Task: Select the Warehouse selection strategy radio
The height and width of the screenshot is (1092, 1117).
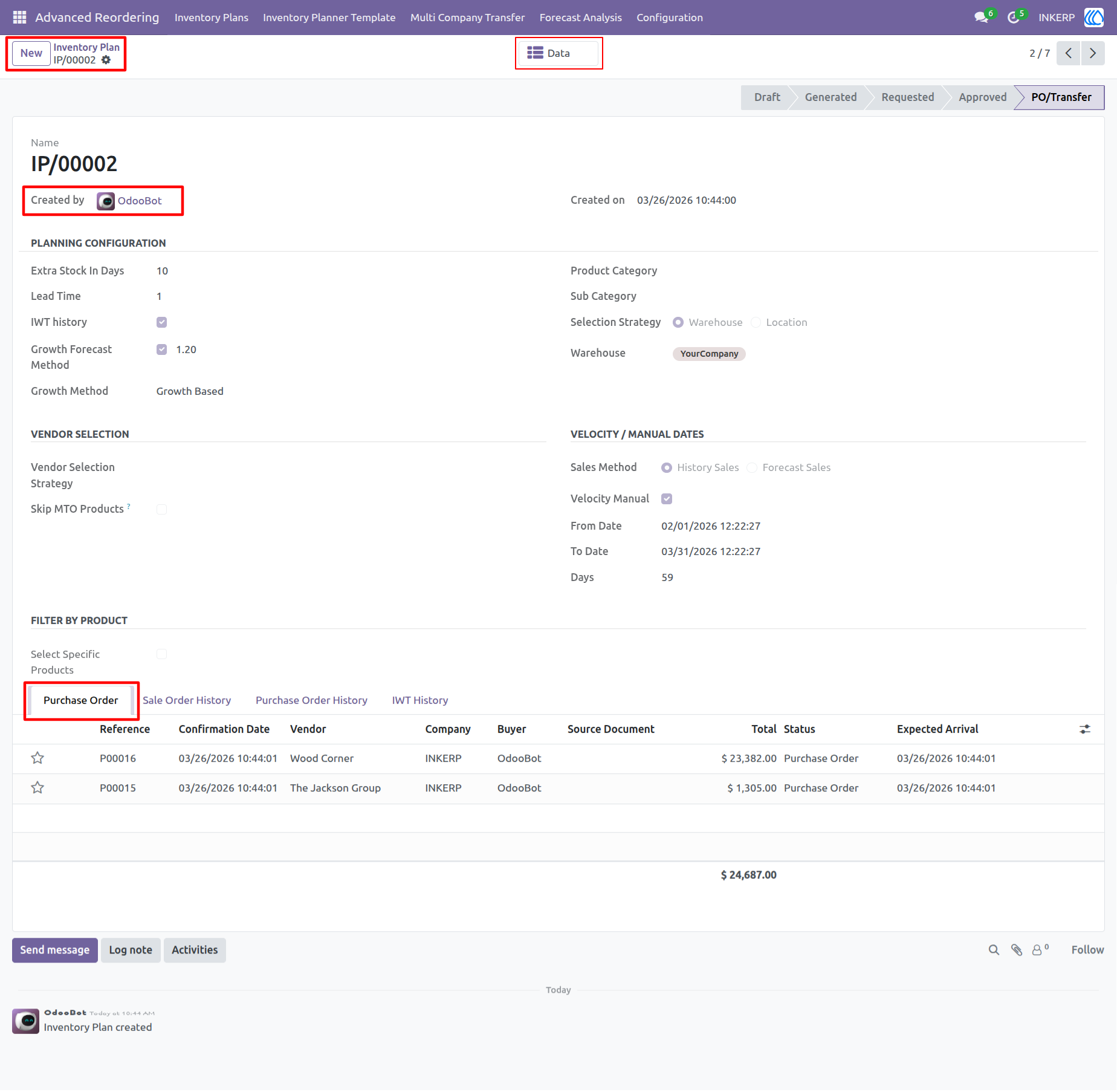Action: [x=678, y=322]
